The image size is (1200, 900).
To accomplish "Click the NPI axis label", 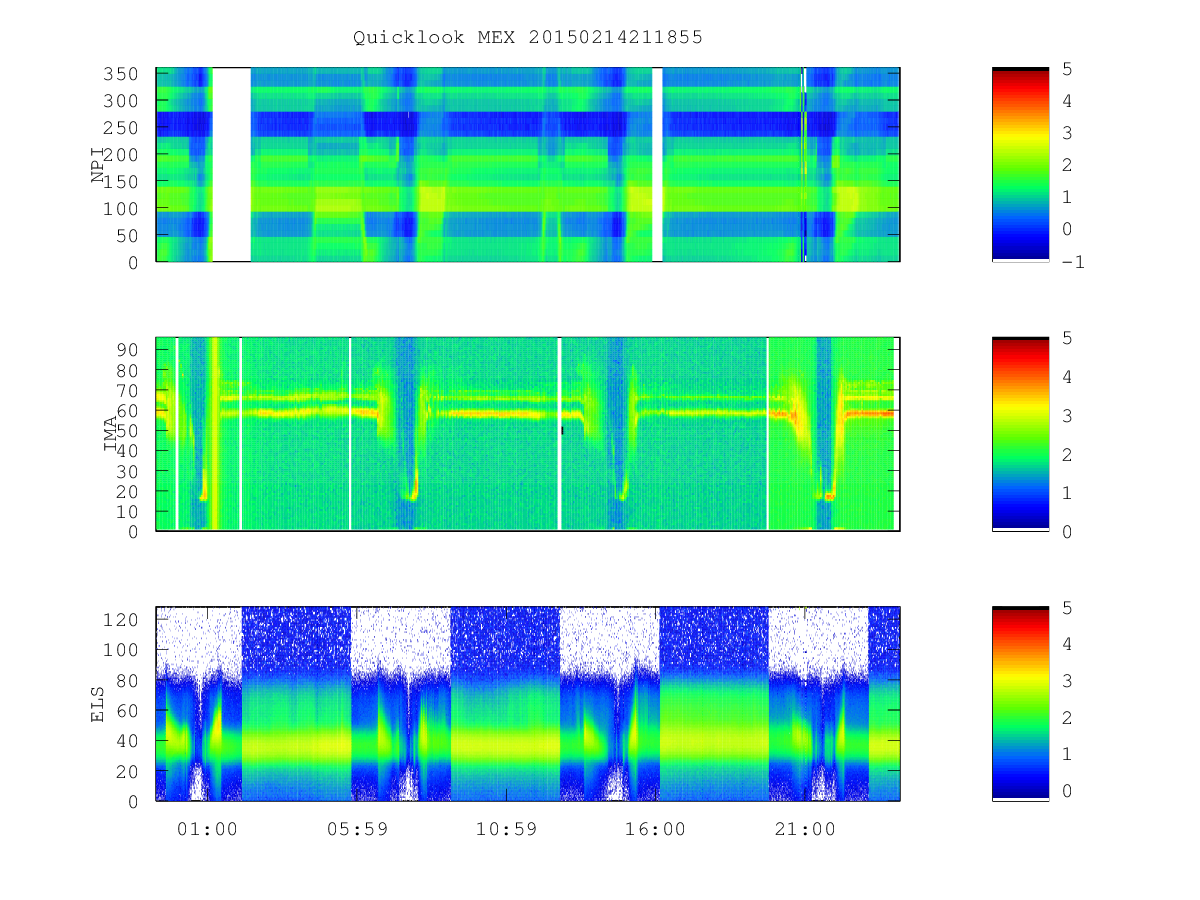I will coord(98,165).
